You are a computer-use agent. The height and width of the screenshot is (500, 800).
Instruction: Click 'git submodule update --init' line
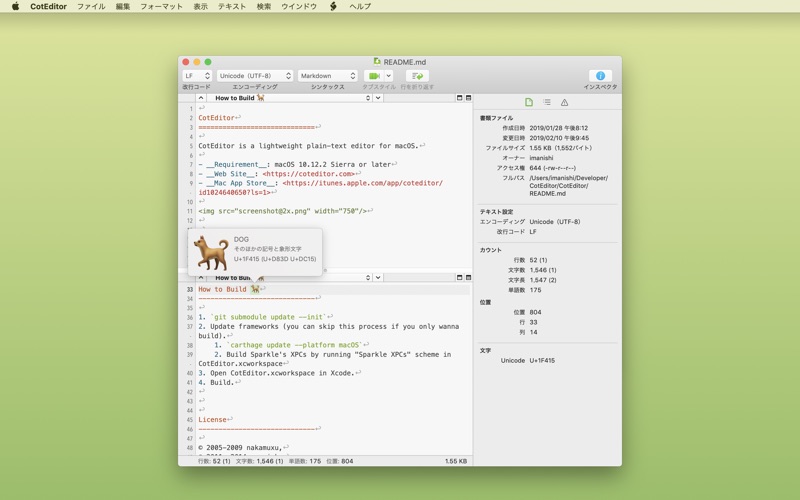tap(267, 317)
